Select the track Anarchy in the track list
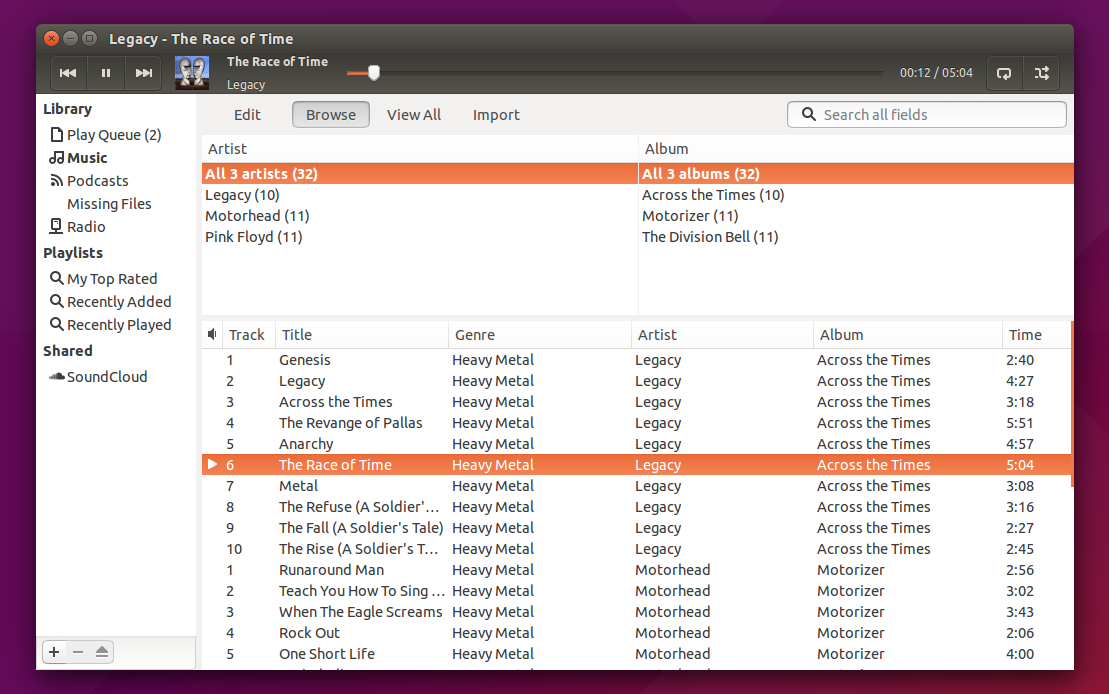Screen dimensions: 1109x694 [306, 443]
